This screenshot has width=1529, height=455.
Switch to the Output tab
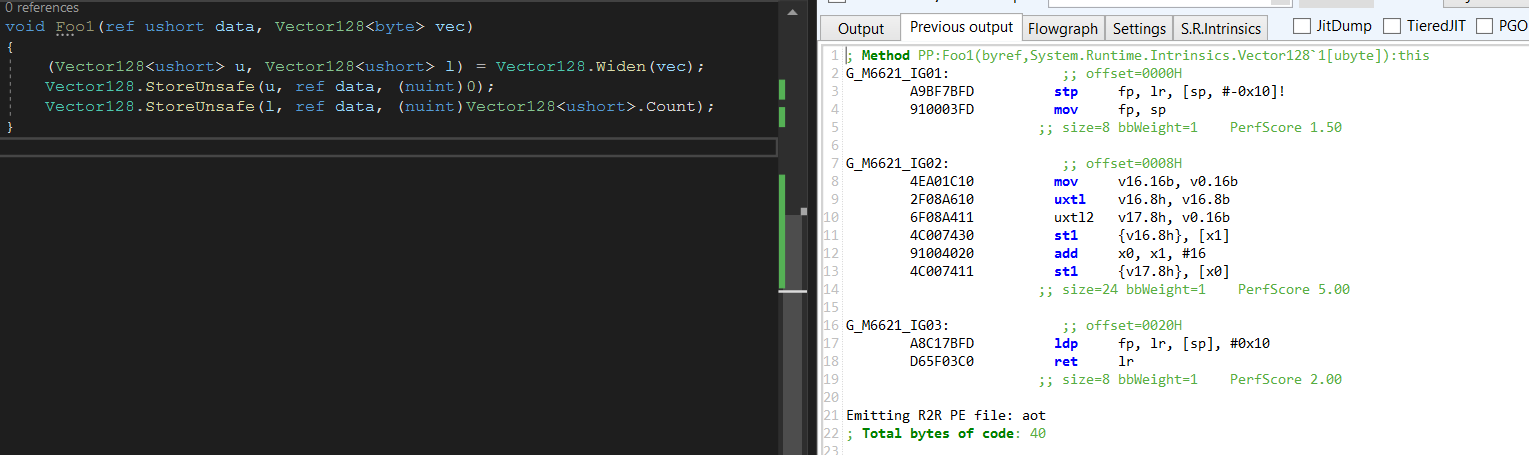861,29
